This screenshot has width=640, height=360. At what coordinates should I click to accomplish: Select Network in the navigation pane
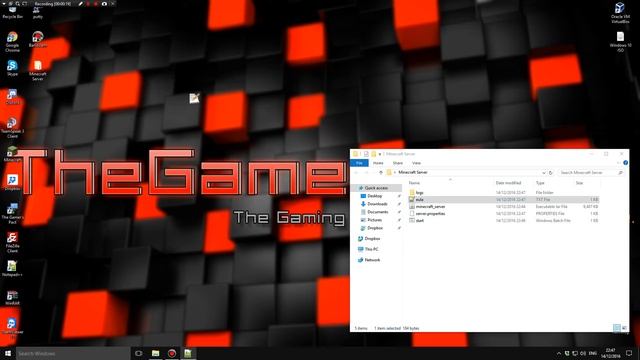[x=371, y=260]
